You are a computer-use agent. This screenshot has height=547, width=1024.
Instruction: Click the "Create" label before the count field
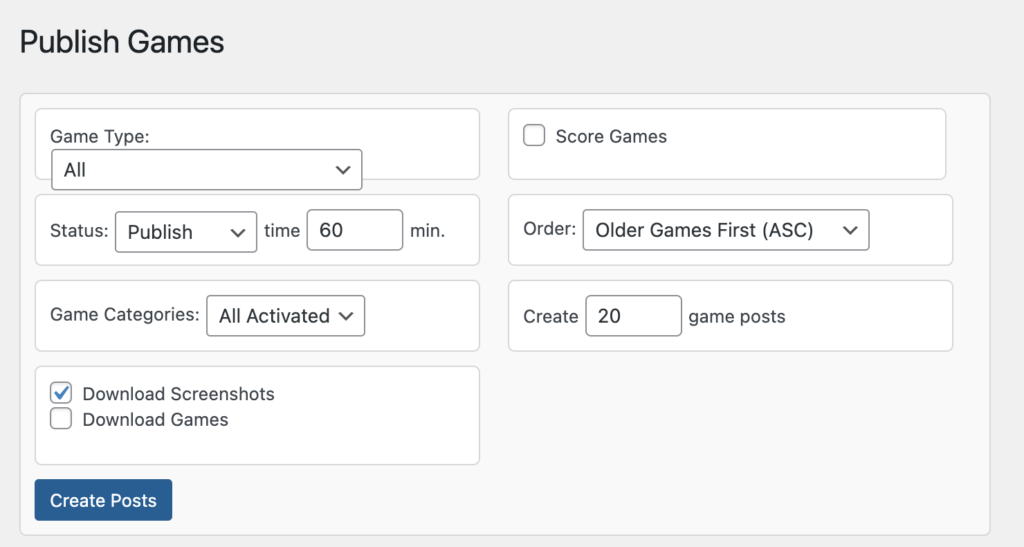[x=551, y=317]
